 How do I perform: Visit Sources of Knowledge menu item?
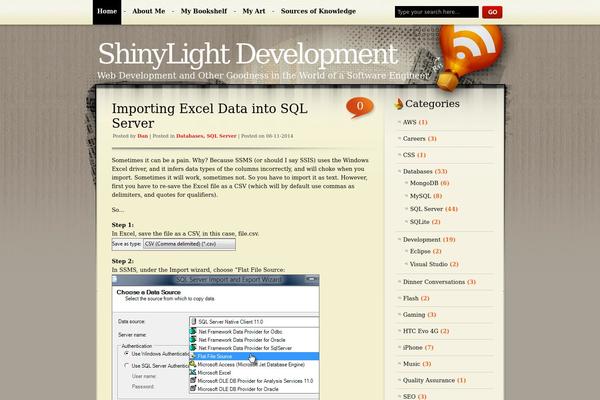pyautogui.click(x=318, y=11)
